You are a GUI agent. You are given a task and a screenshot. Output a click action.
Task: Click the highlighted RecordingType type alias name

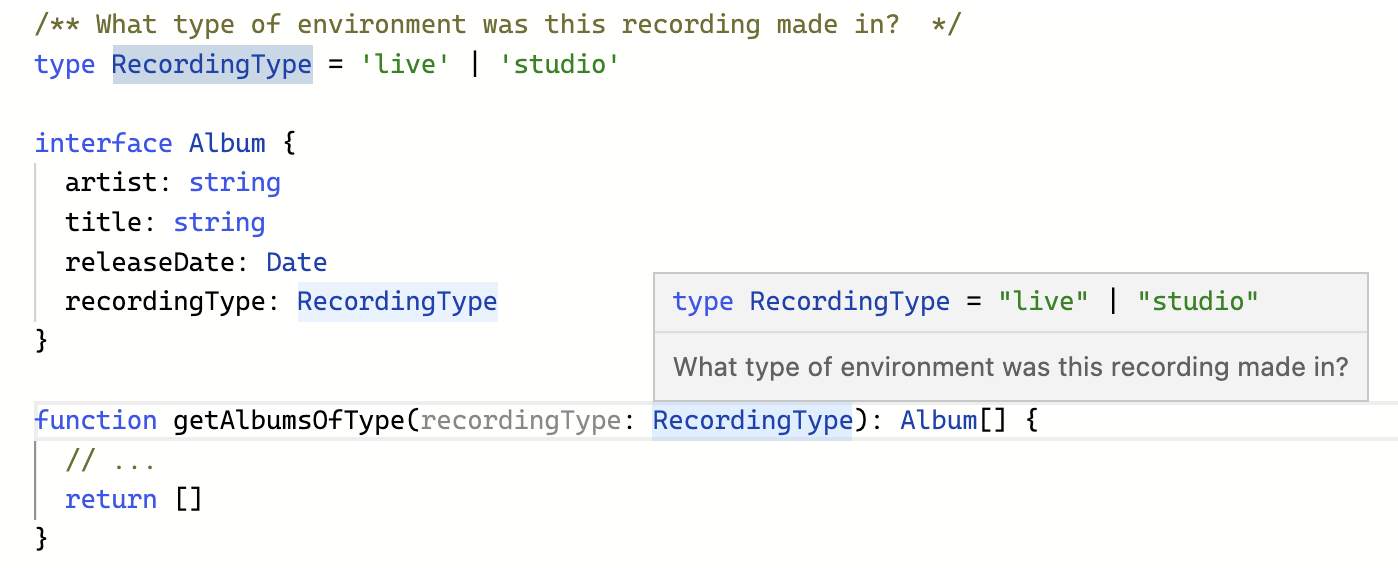[212, 65]
